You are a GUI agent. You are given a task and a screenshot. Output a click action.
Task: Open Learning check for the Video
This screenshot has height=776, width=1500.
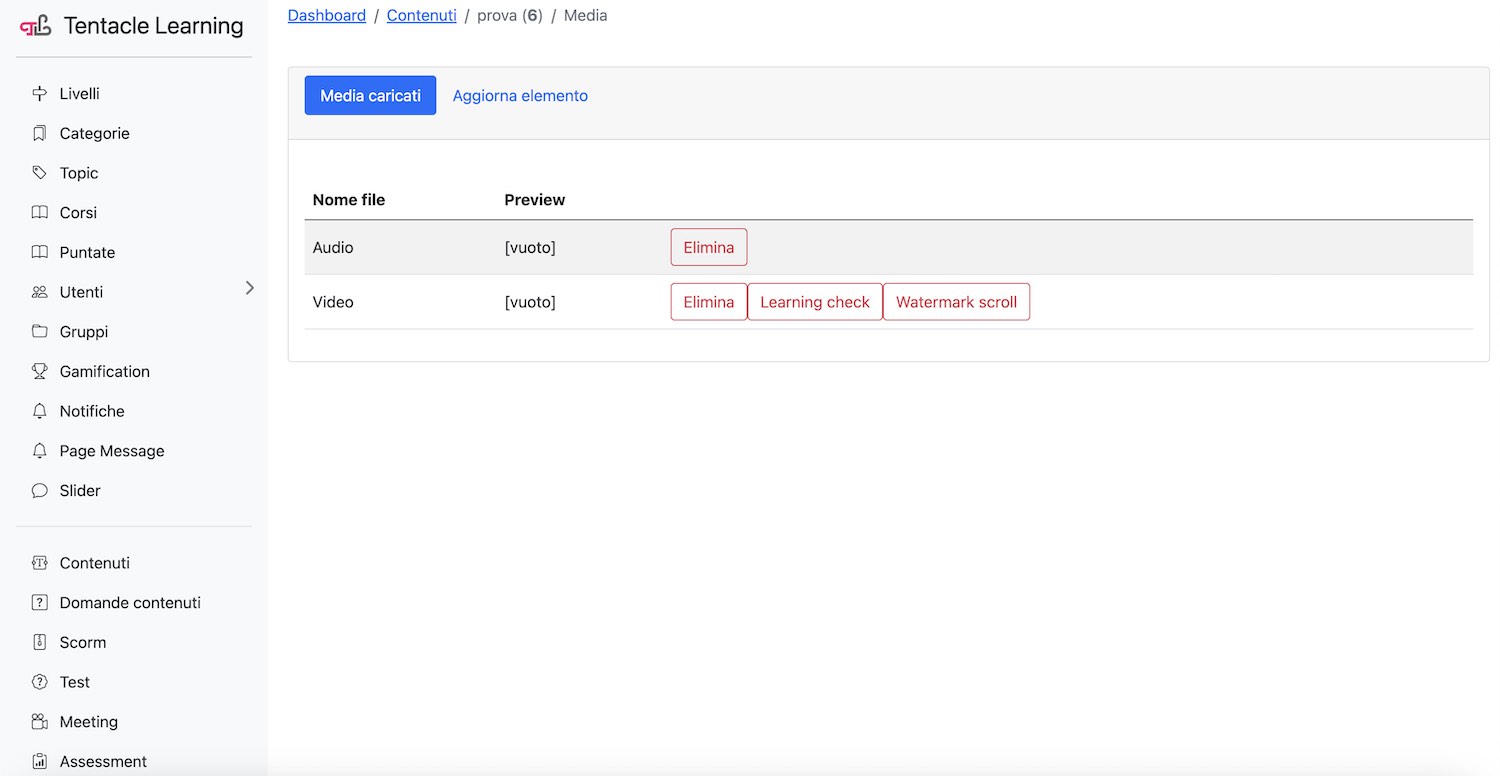pos(814,302)
